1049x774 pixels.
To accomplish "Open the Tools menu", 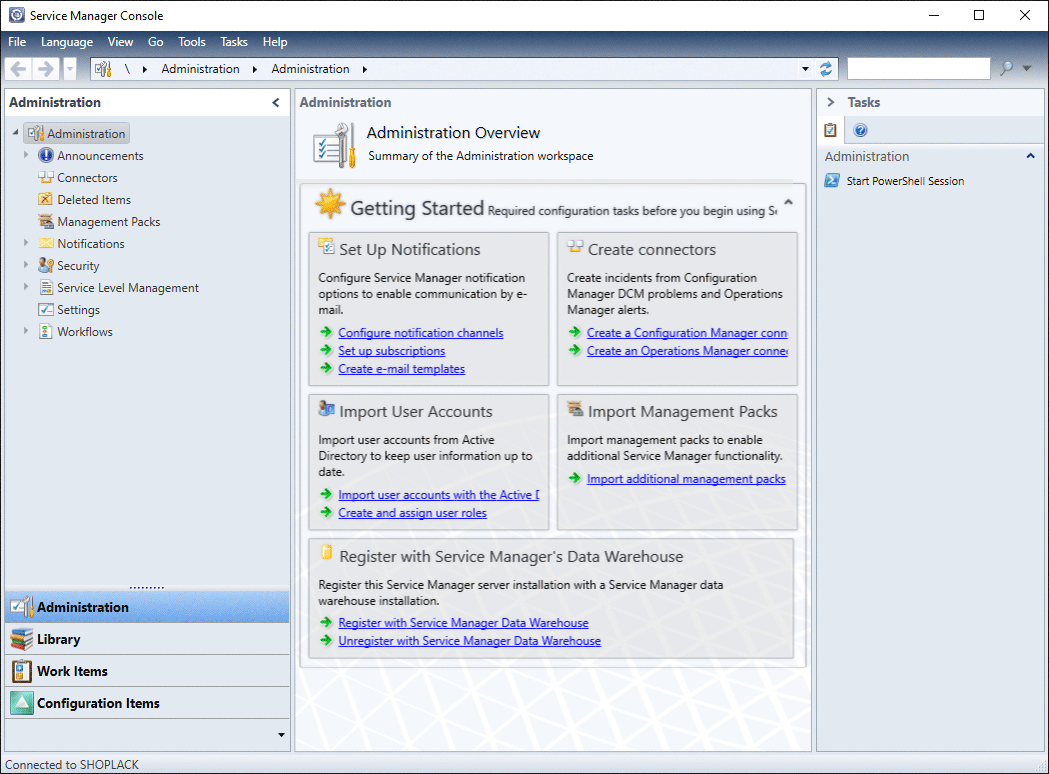I will [191, 41].
